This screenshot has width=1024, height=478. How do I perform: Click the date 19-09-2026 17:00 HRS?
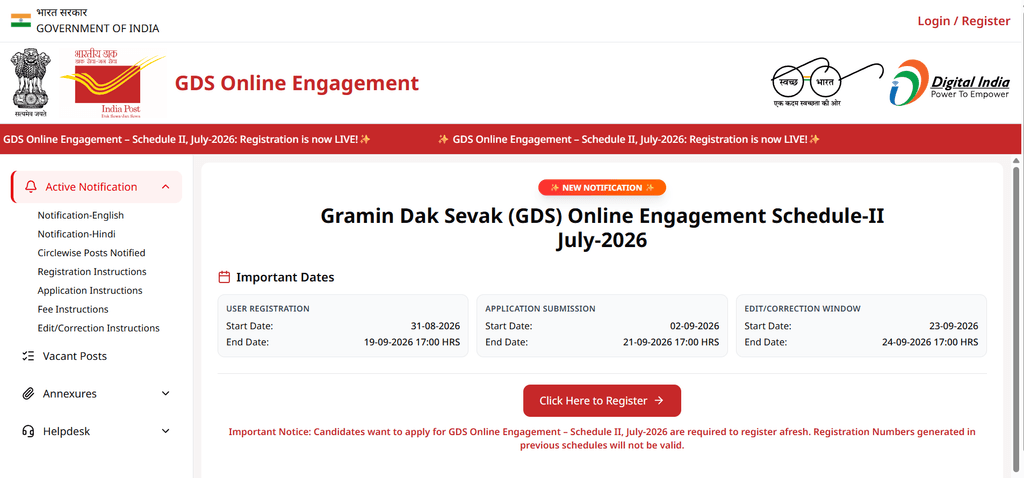click(412, 342)
